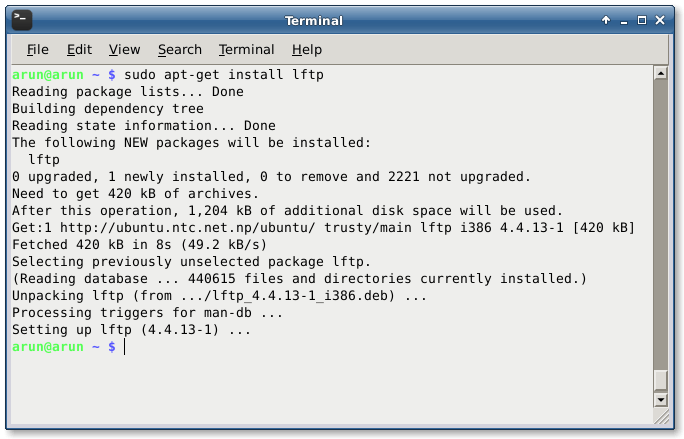
Task: Click the "Terminal" title bar text
Action: pyautogui.click(x=313, y=20)
